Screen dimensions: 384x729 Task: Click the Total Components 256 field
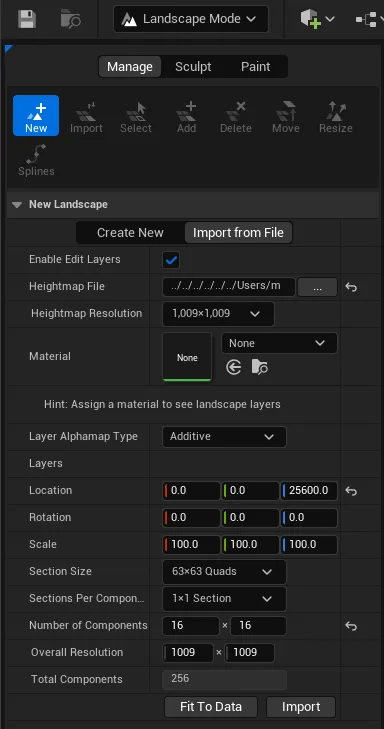pos(225,679)
